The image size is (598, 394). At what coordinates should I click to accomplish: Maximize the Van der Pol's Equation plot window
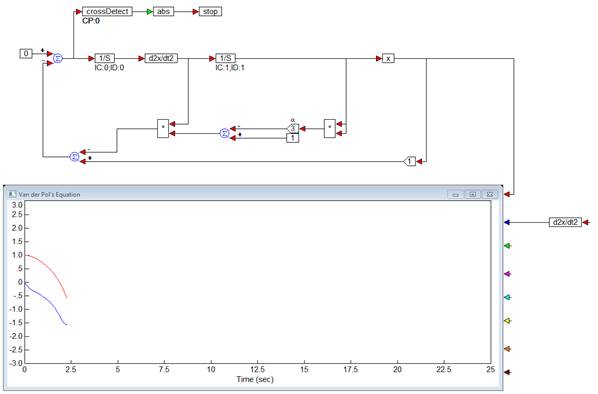(473, 195)
